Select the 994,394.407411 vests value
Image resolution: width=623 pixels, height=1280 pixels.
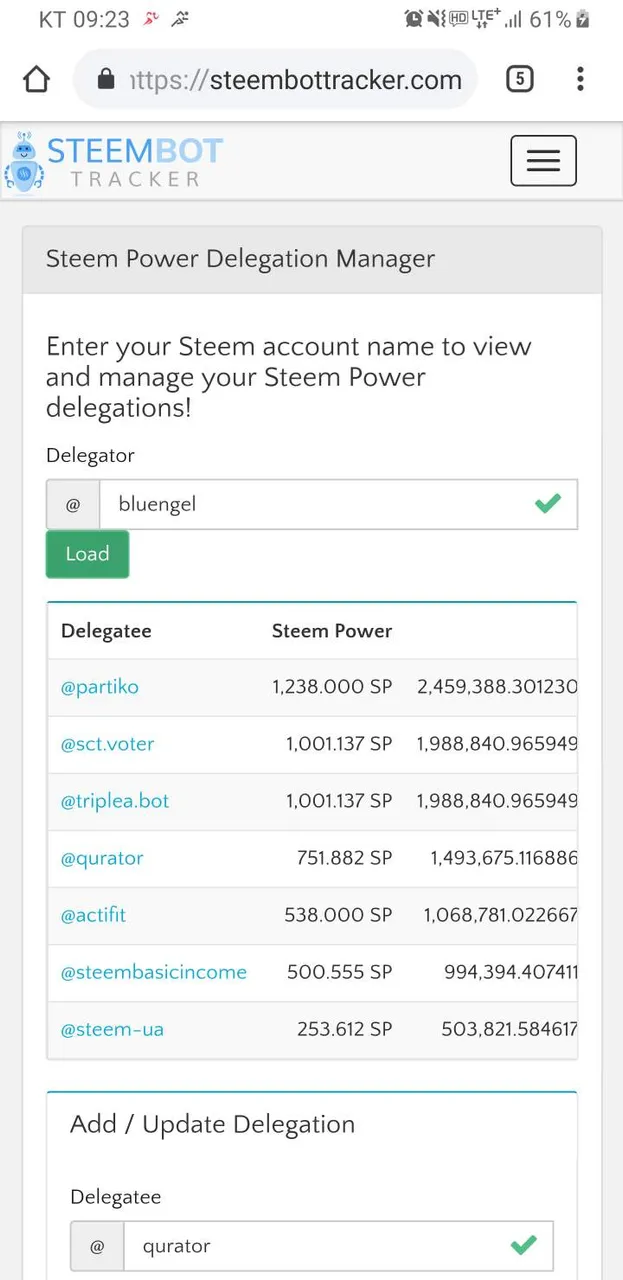point(510,972)
